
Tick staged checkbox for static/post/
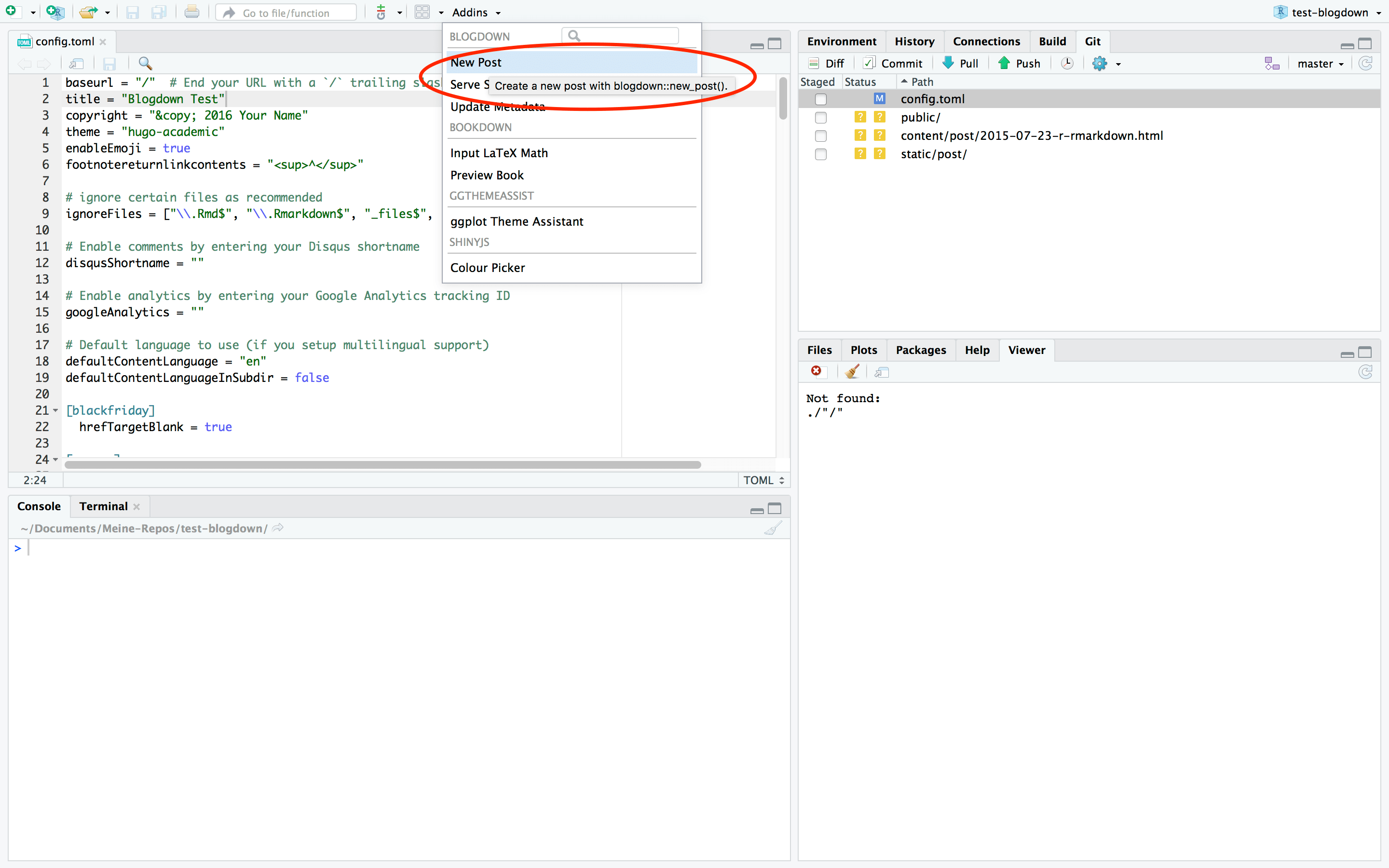[x=821, y=154]
